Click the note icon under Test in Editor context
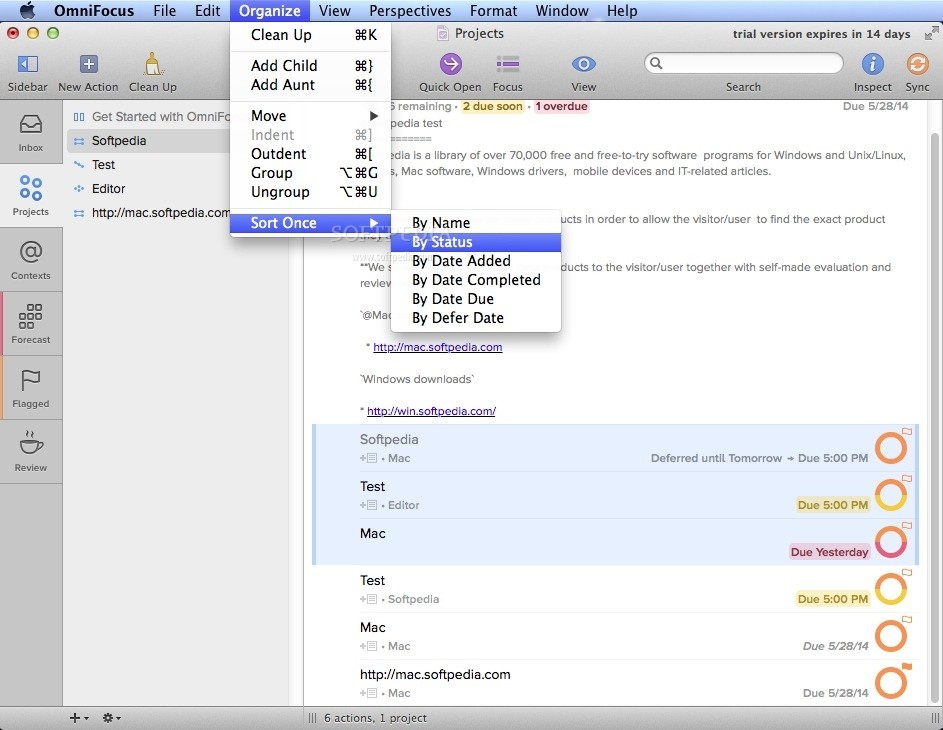The width and height of the screenshot is (943, 730). click(369, 505)
